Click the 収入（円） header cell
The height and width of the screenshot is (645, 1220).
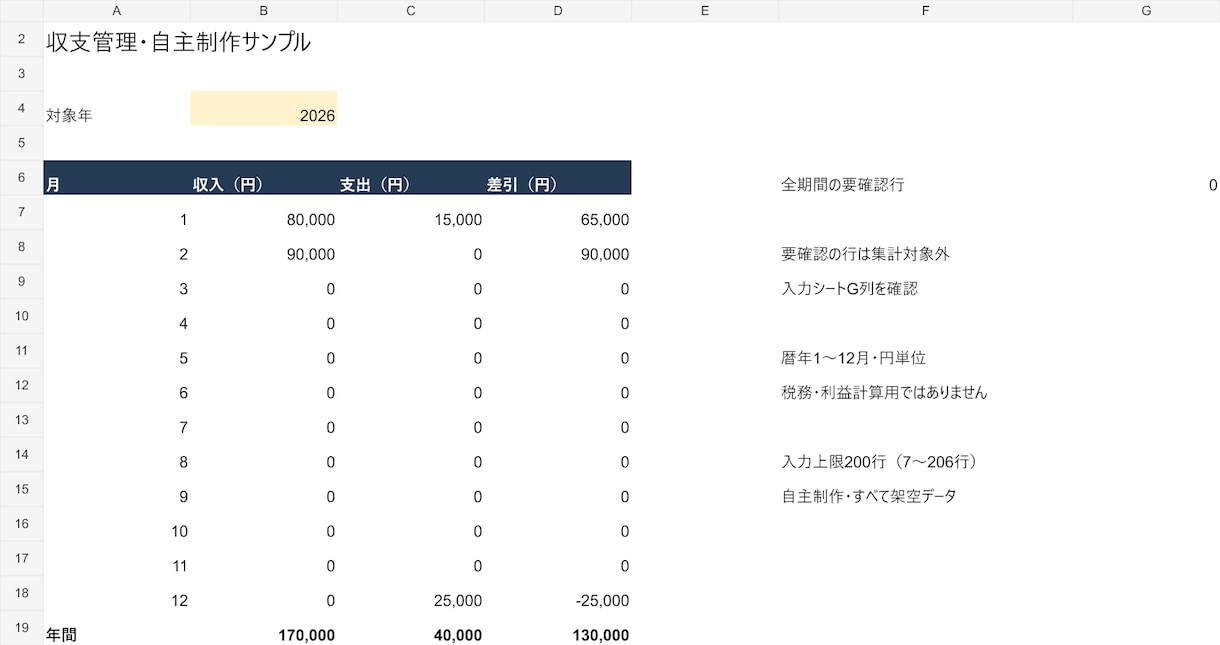264,177
